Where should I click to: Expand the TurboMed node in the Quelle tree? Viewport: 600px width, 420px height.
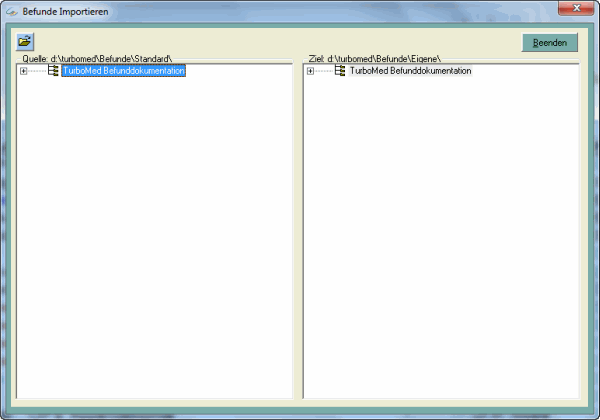pos(23,71)
